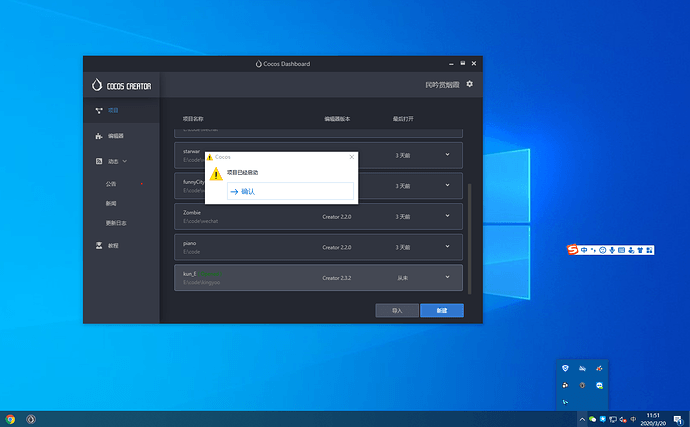Click the Cocos Creator logo
The image size is (690, 427).
click(x=121, y=85)
